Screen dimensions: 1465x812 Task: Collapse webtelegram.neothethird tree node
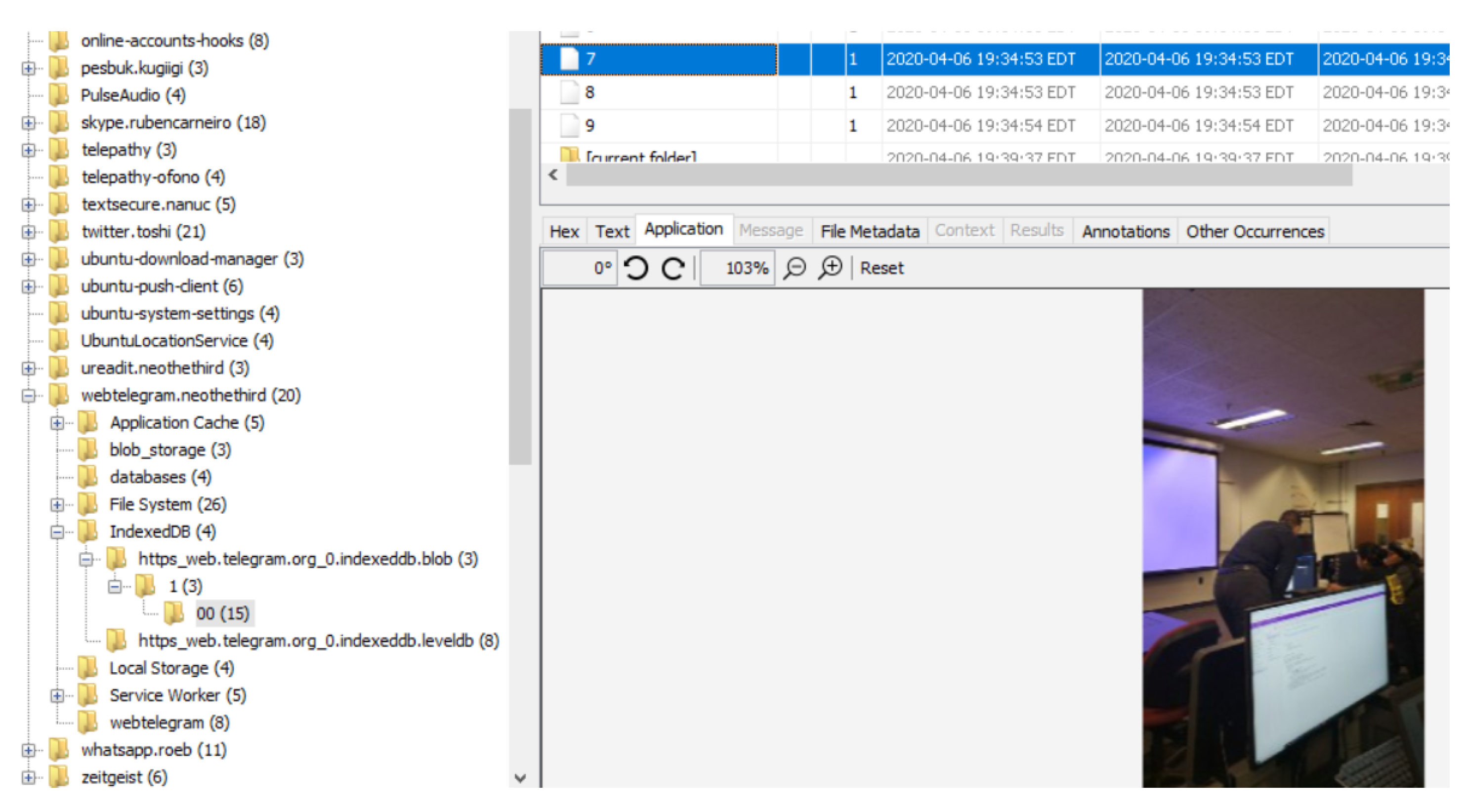click(29, 396)
